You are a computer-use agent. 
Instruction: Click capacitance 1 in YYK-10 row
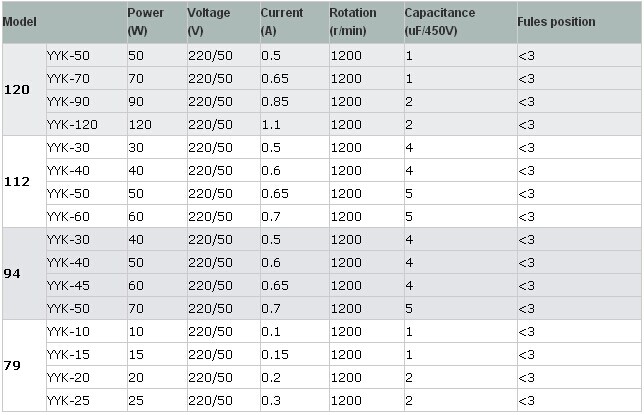coord(409,332)
